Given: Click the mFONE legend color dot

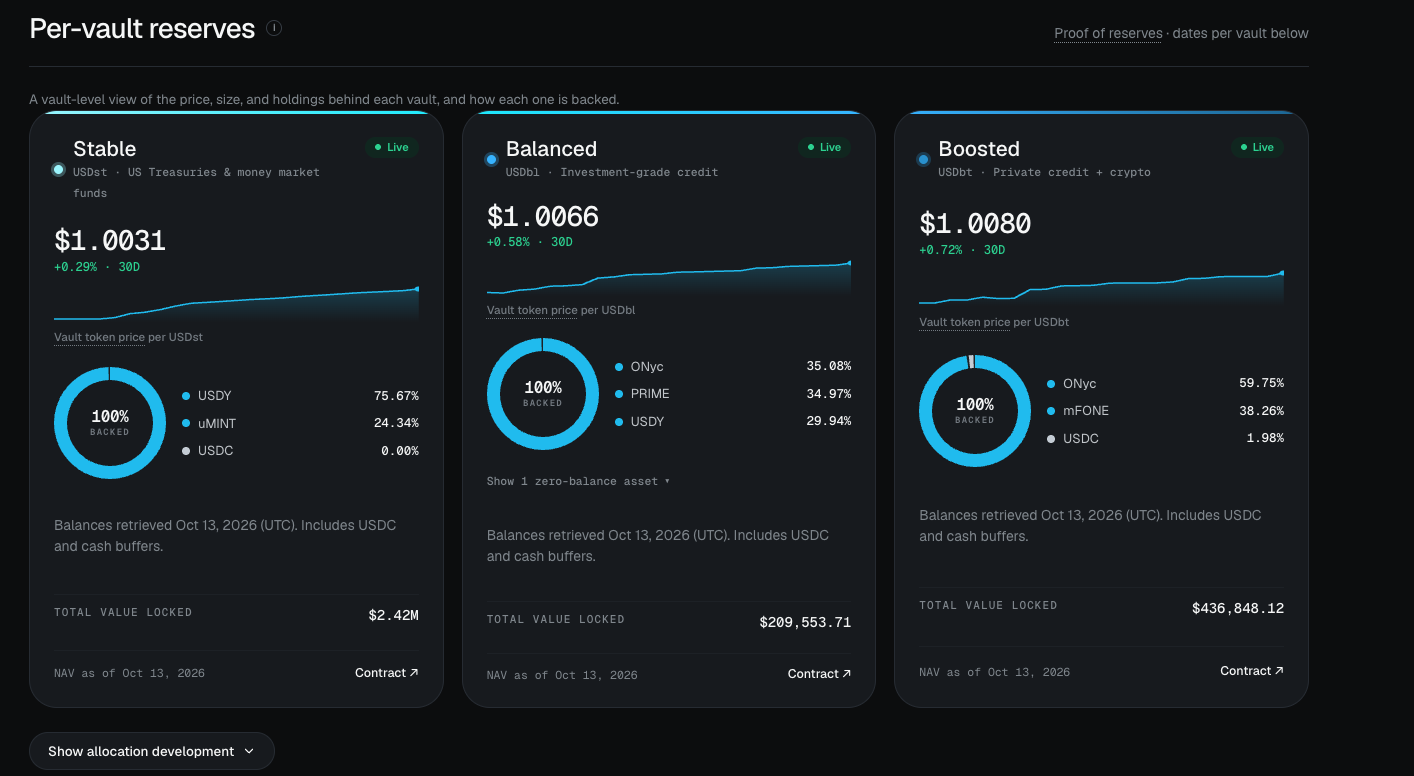Looking at the screenshot, I should tap(1051, 411).
